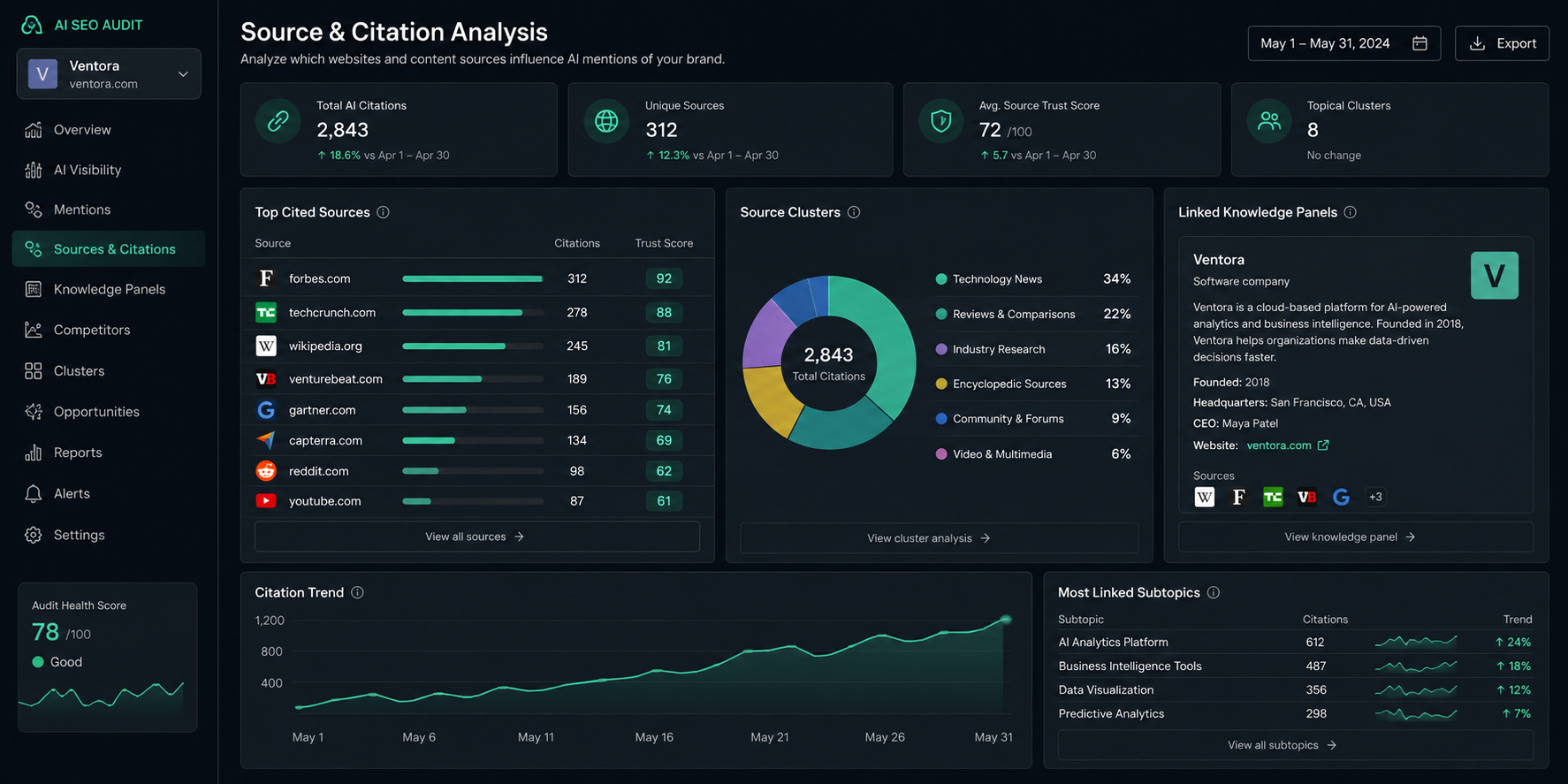Click info icon next to Most Linked Subtopics
Image resolution: width=1568 pixels, height=784 pixels.
1214,592
